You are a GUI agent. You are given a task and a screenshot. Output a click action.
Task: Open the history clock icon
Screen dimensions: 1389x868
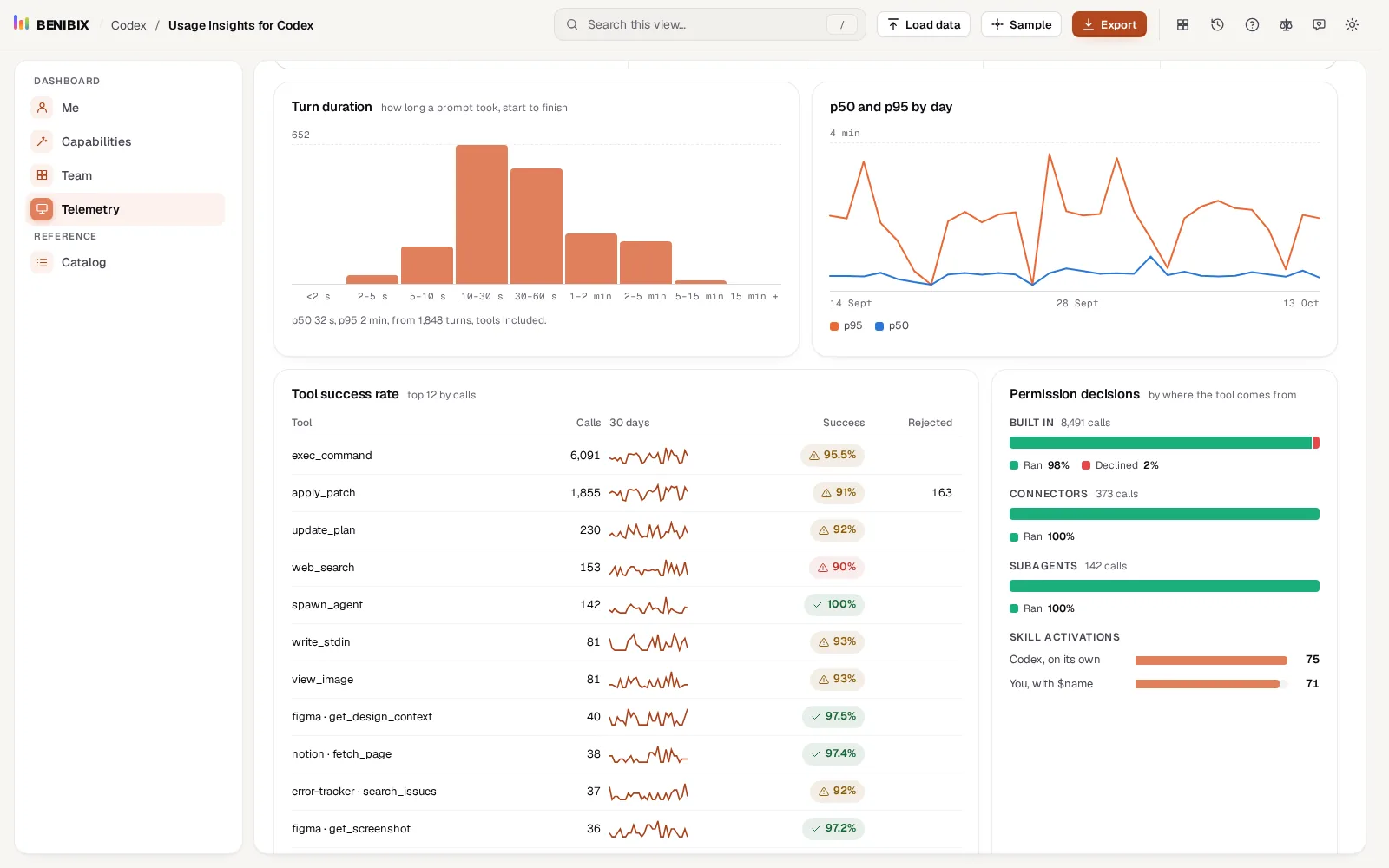1217,25
